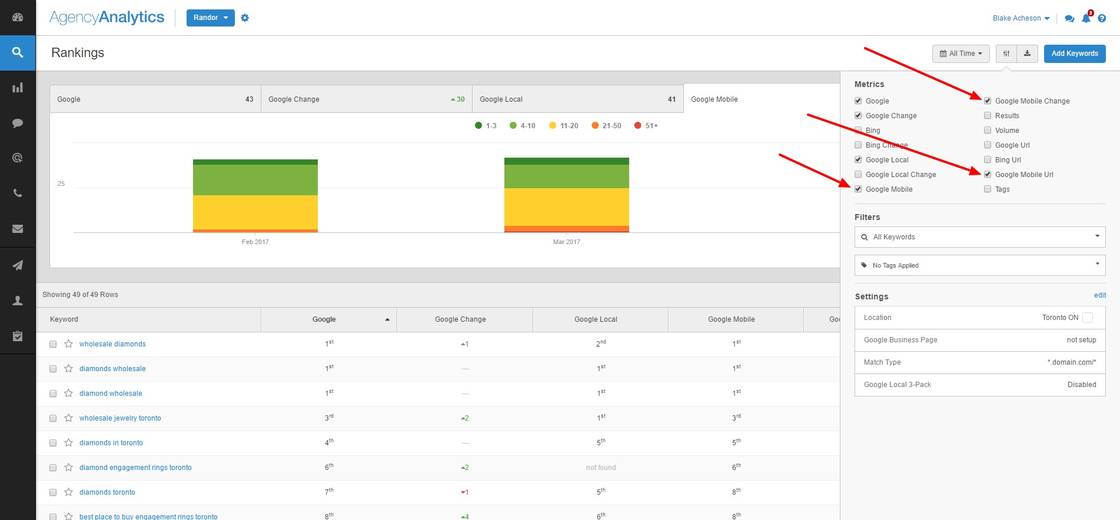Viewport: 1120px width, 520px height.
Task: Toggle the 11-20 legend color dot
Action: [x=552, y=126]
